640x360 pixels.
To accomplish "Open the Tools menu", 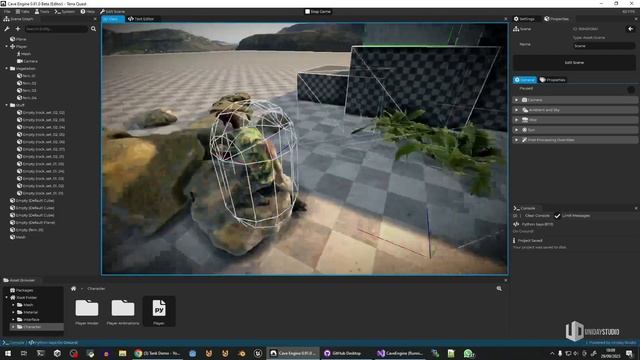I will pos(42,12).
